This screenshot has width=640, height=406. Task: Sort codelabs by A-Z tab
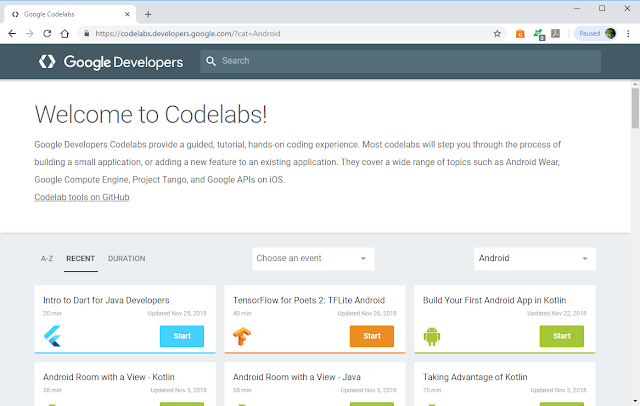click(x=47, y=259)
